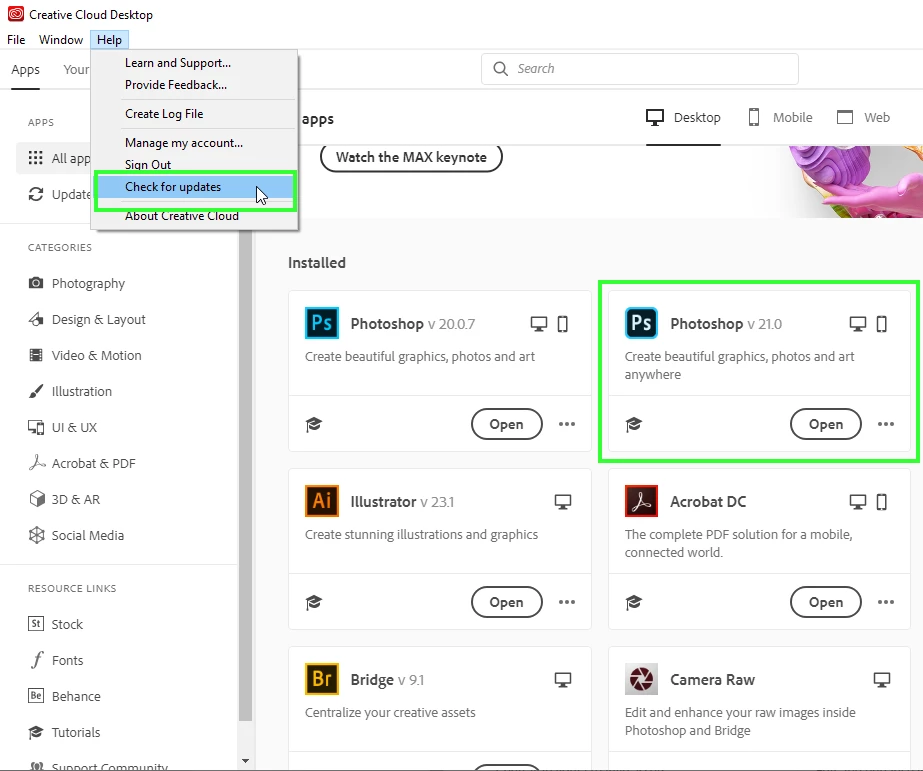Viewport: 923px width, 771px height.
Task: Click the Stock St icon
Action: pyautogui.click(x=36, y=624)
